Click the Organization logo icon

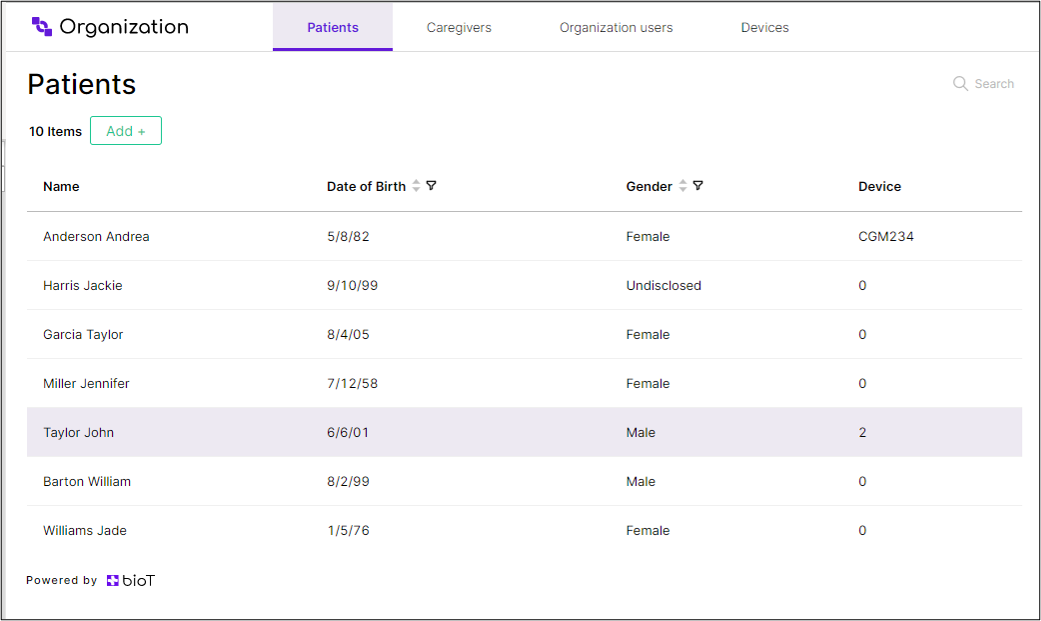coord(42,27)
